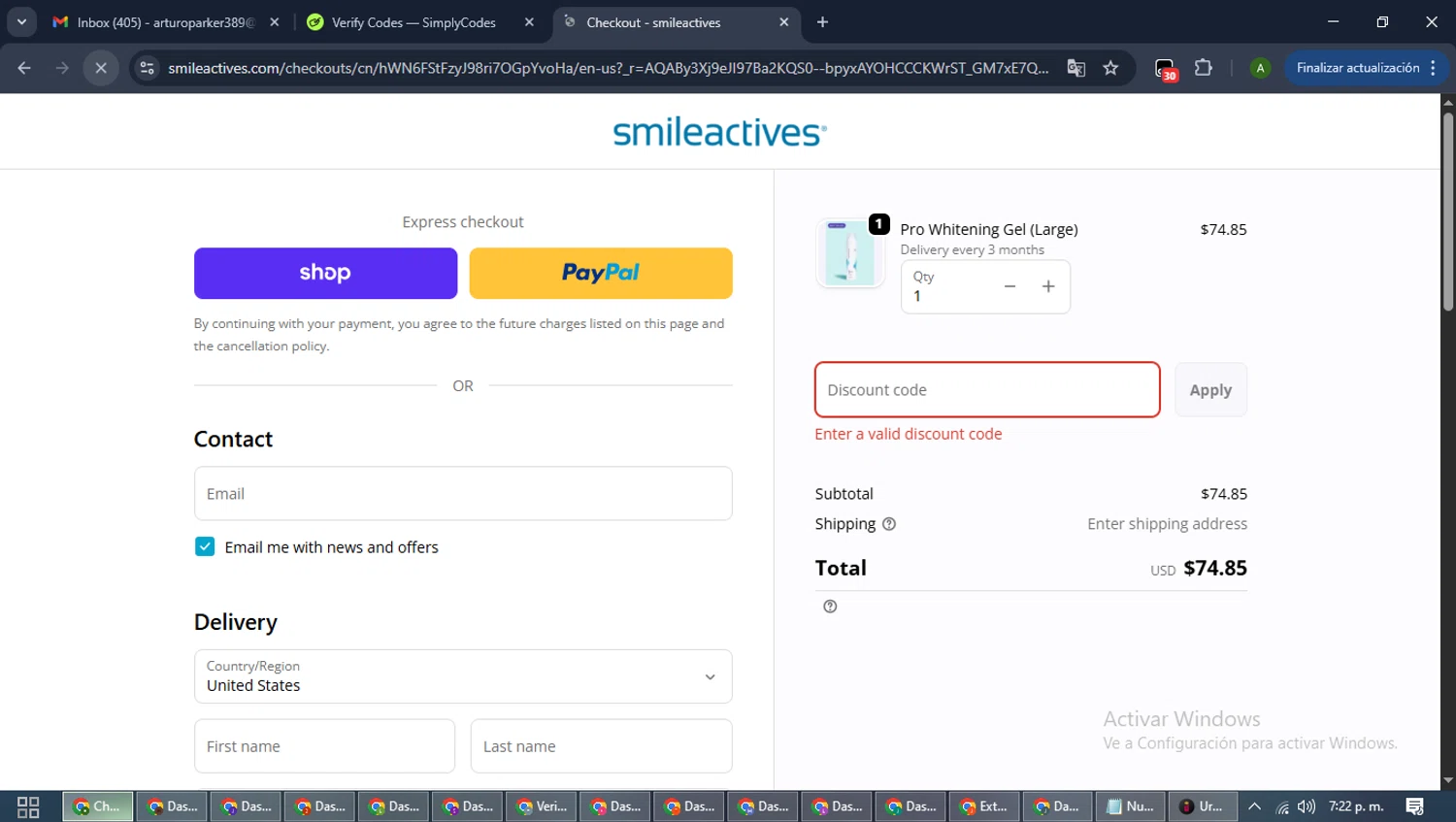Viewport: 1456px width, 822px height.
Task: Open the extension with red 30 badge
Action: (x=1166, y=69)
